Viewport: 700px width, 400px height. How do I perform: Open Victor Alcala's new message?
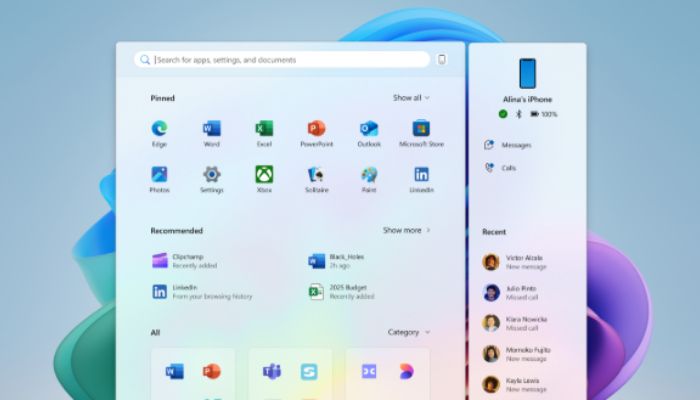(515, 262)
